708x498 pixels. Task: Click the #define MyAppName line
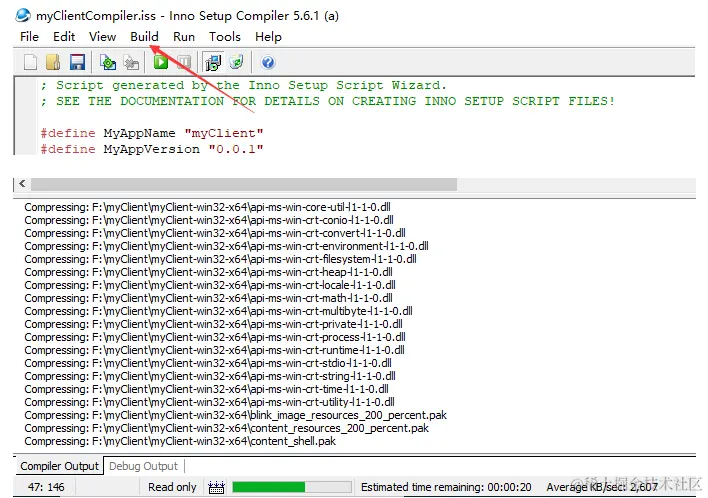(152, 133)
